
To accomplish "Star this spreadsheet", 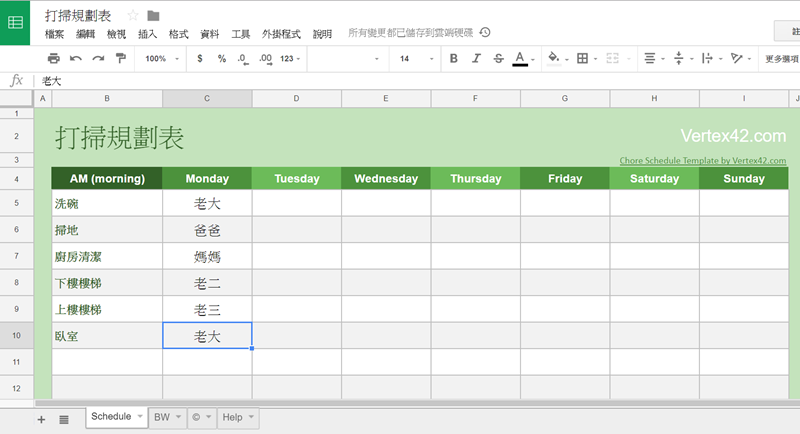I will tap(133, 15).
